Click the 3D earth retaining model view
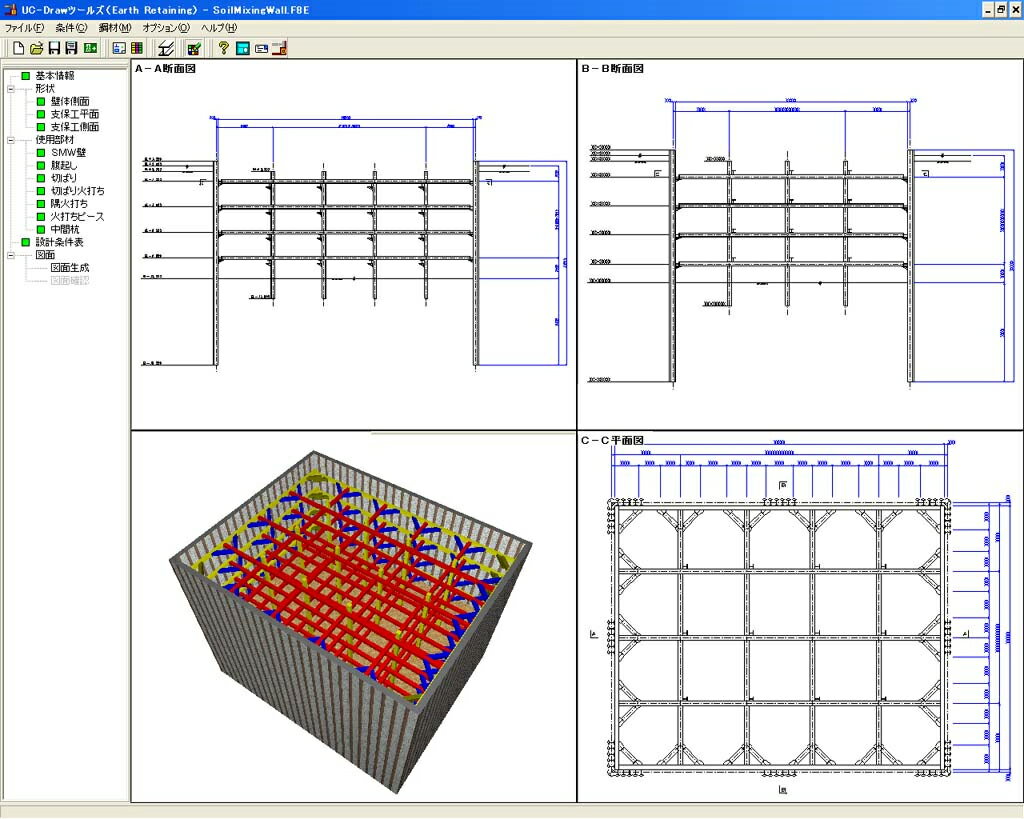 click(x=350, y=620)
